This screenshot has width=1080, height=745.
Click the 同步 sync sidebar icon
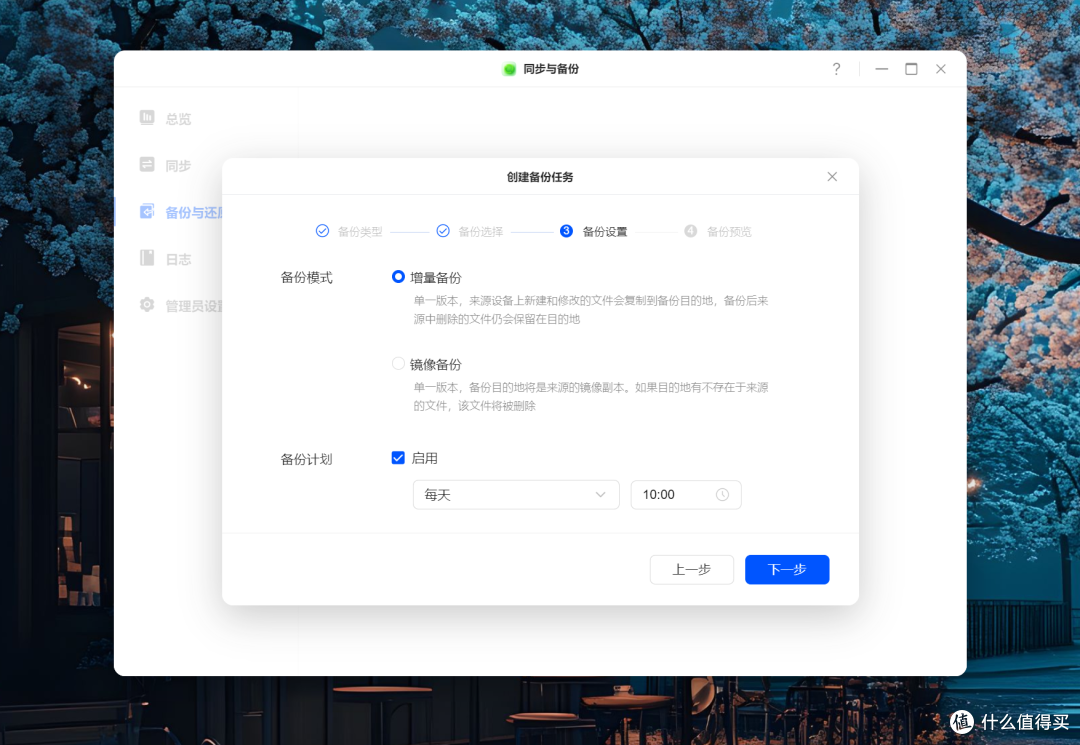click(x=147, y=165)
